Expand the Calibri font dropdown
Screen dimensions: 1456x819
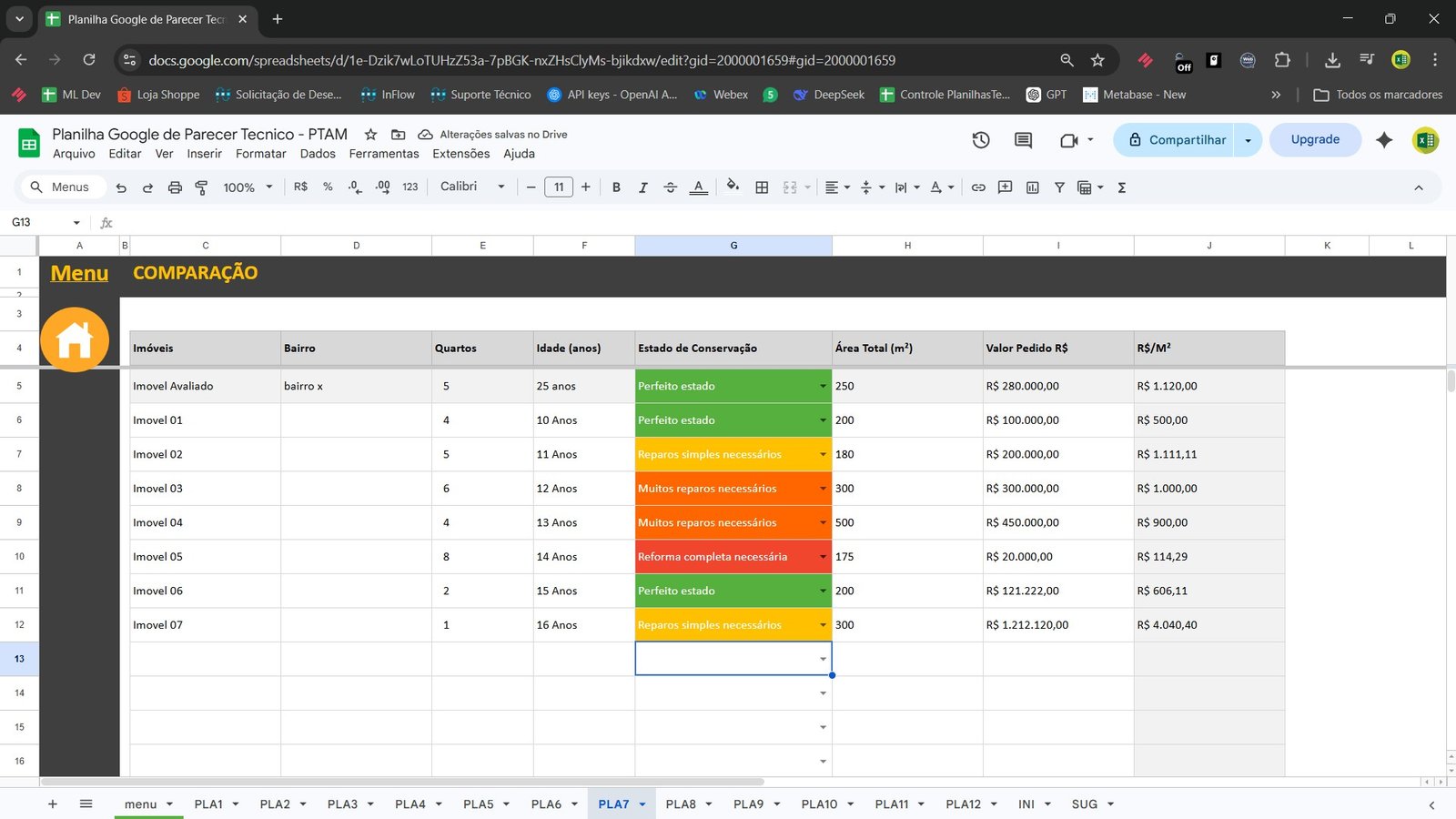click(x=500, y=187)
